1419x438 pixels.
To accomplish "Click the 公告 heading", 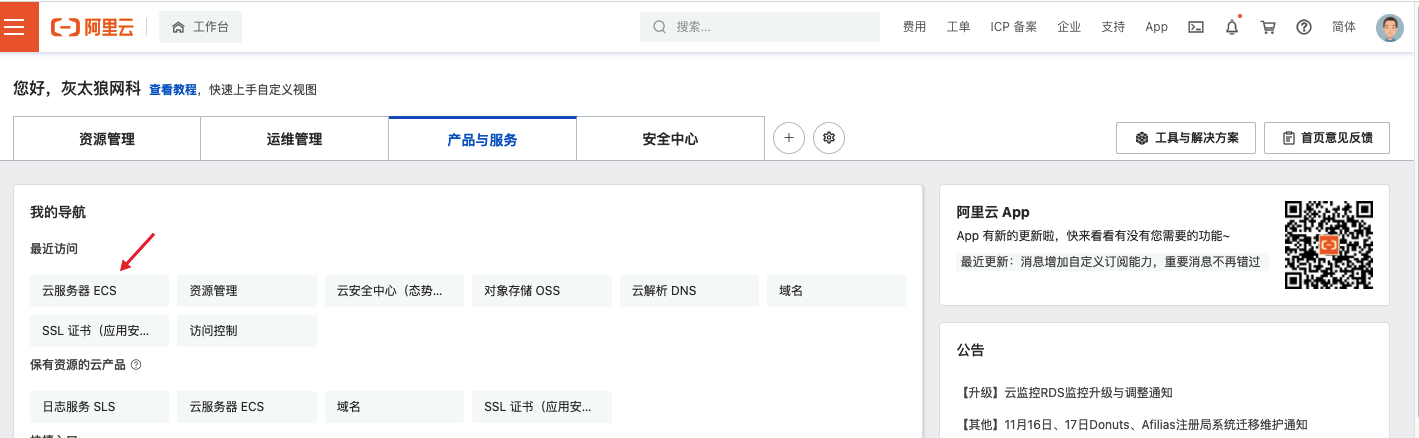I will [x=970, y=350].
